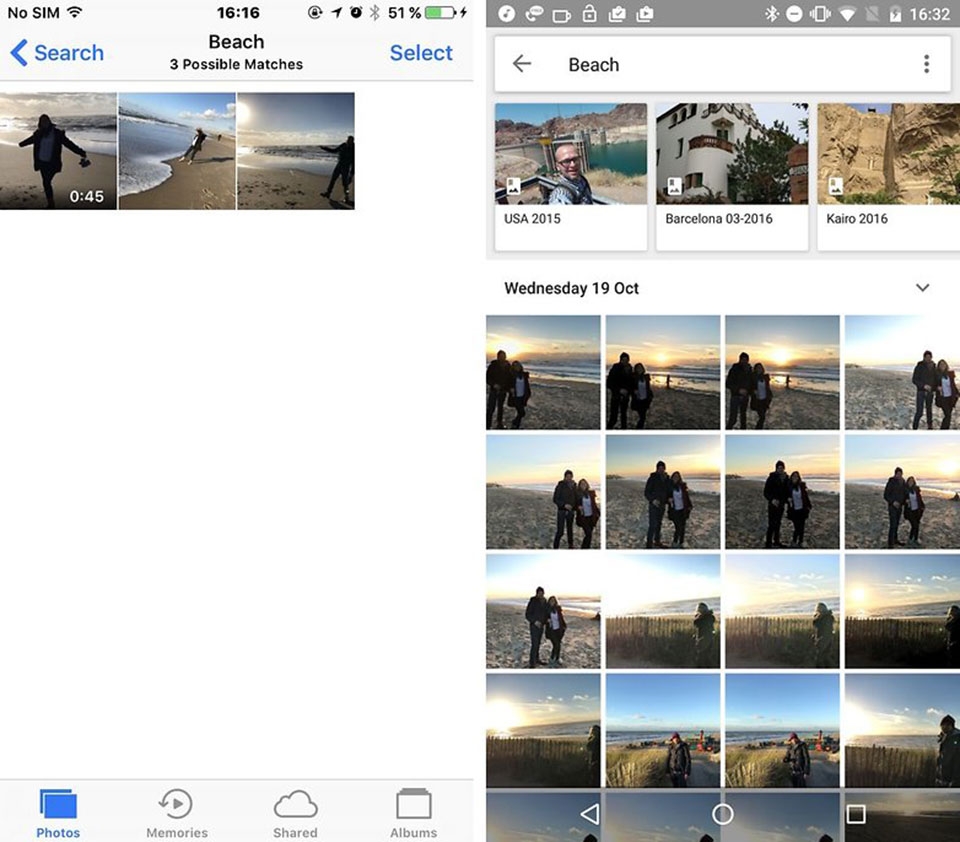960x842 pixels.
Task: Open the third beach match with sun
Action: tap(296, 151)
